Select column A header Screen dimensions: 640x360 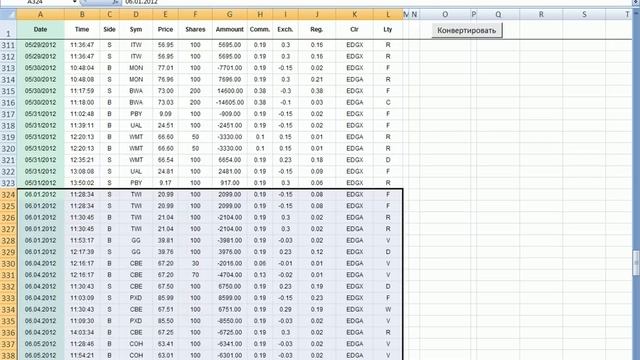click(40, 15)
